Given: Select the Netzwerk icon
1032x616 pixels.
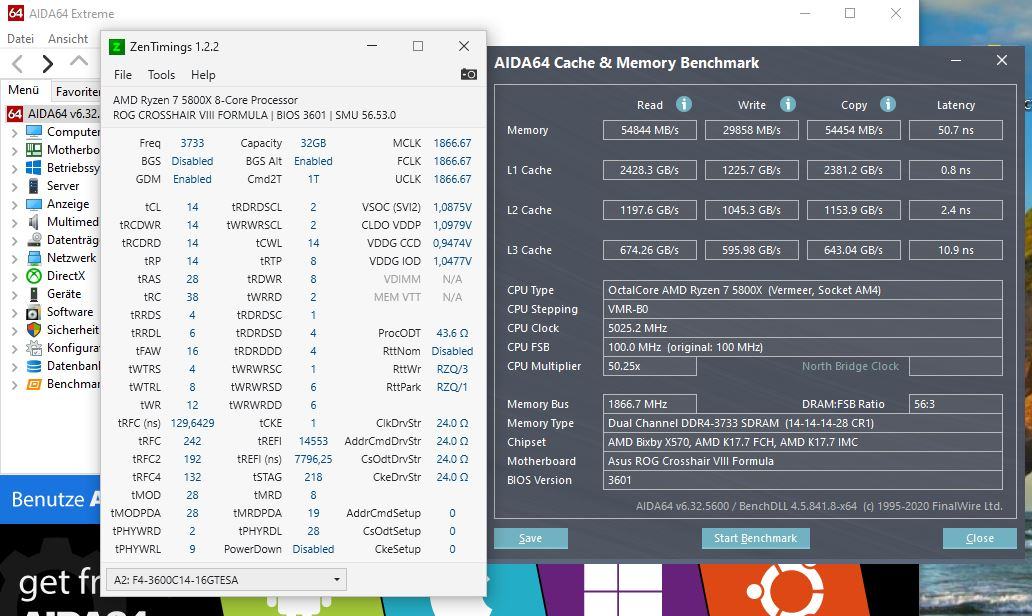Looking at the screenshot, I should pos(34,258).
